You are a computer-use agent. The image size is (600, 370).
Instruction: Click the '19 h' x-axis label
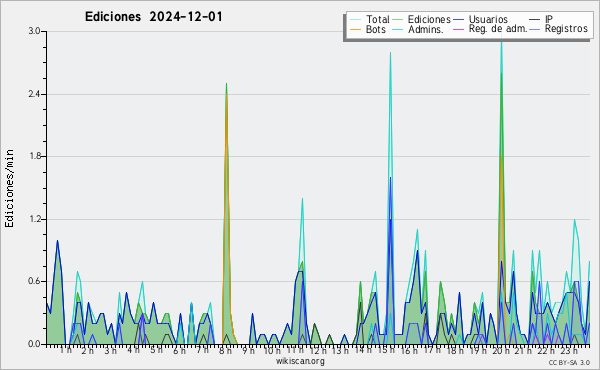click(478, 351)
